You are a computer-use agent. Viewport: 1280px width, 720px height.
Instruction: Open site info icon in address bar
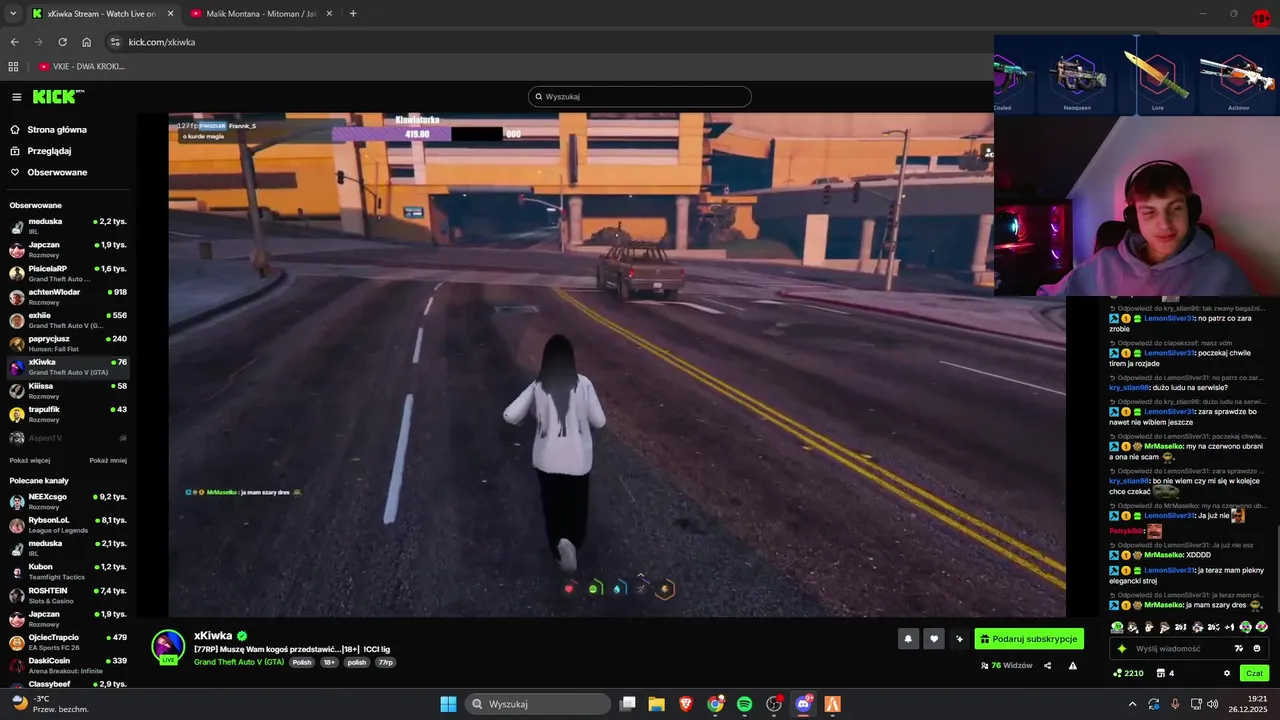point(115,42)
